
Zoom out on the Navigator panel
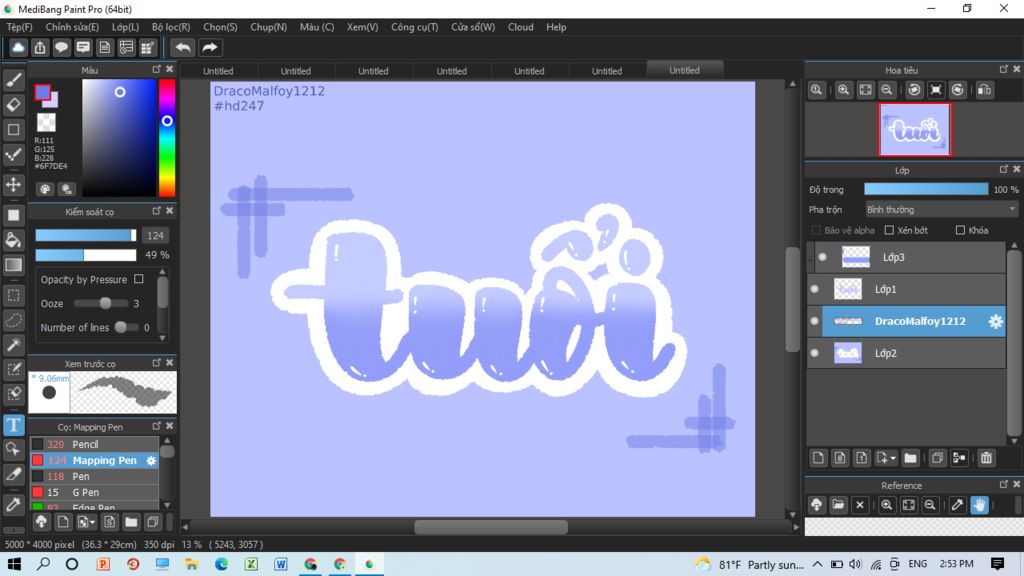[887, 90]
